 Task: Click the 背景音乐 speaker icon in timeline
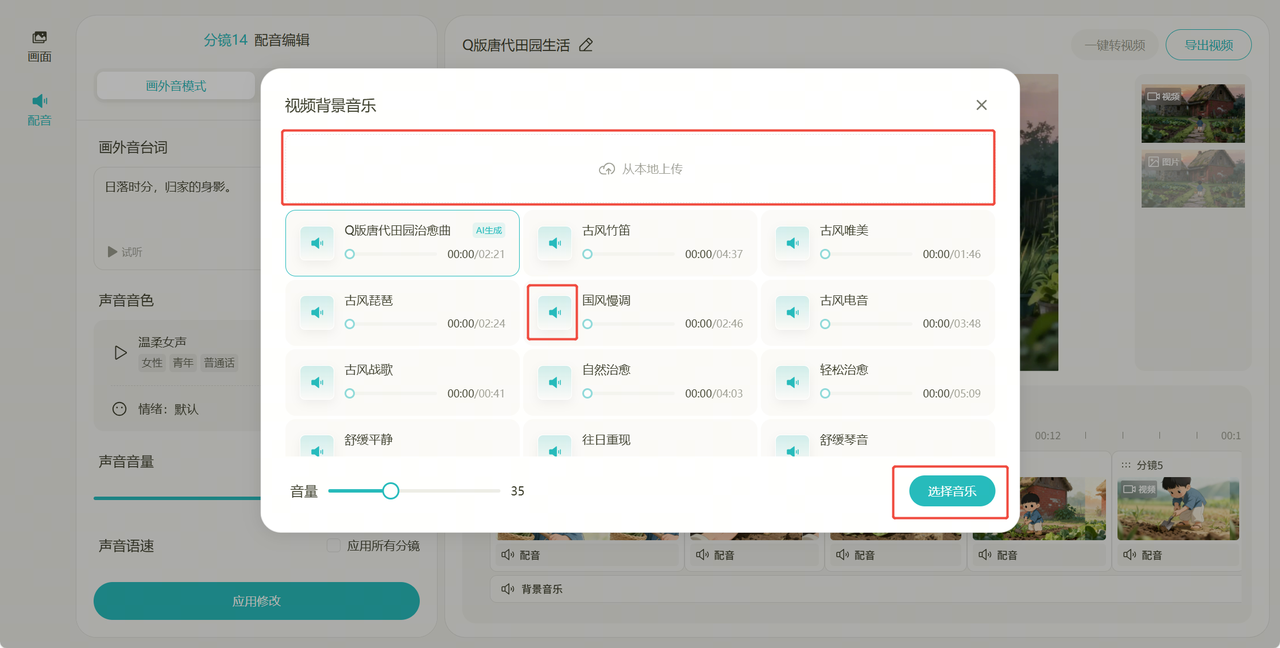(508, 589)
